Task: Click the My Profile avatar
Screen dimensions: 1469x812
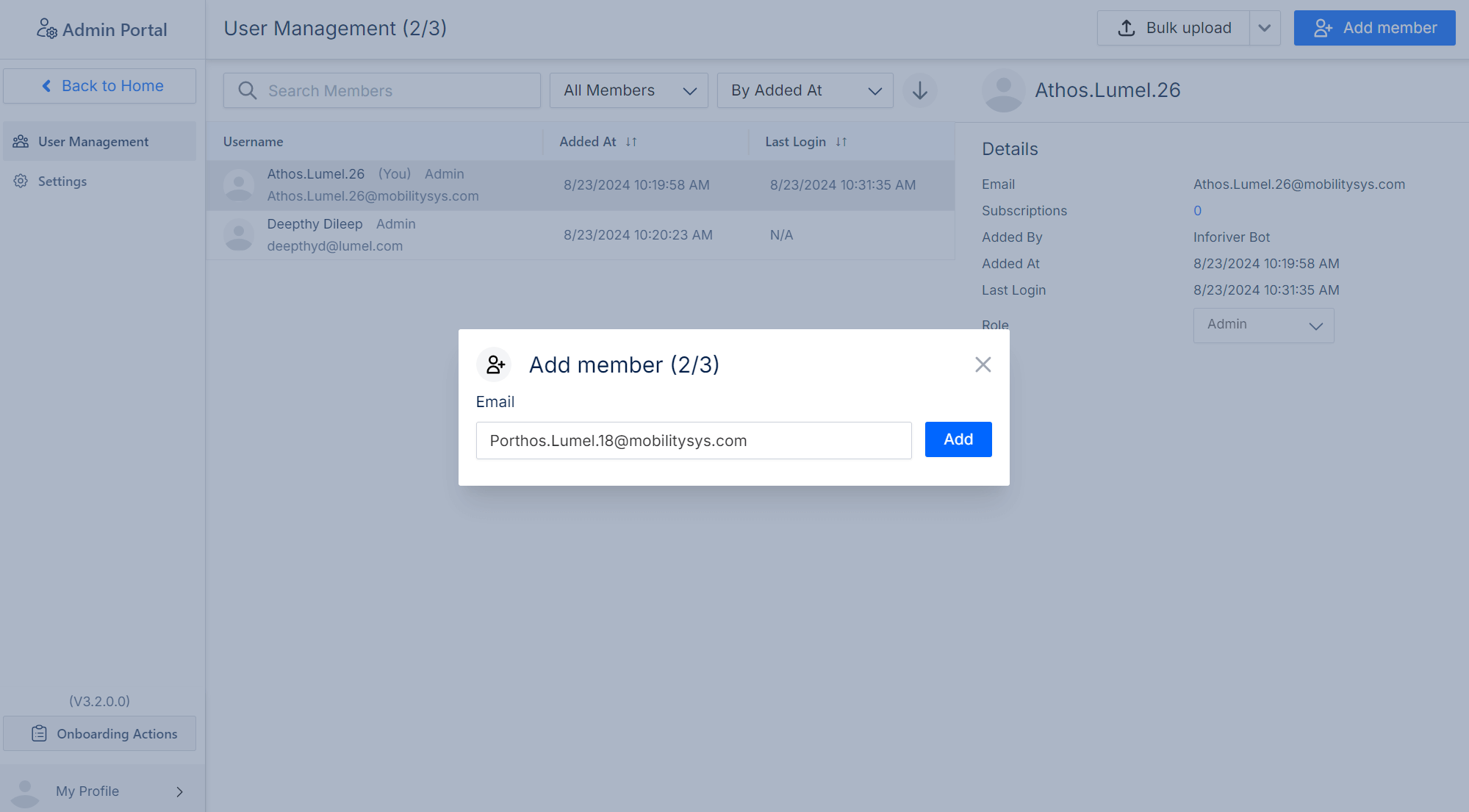Action: pyautogui.click(x=25, y=793)
